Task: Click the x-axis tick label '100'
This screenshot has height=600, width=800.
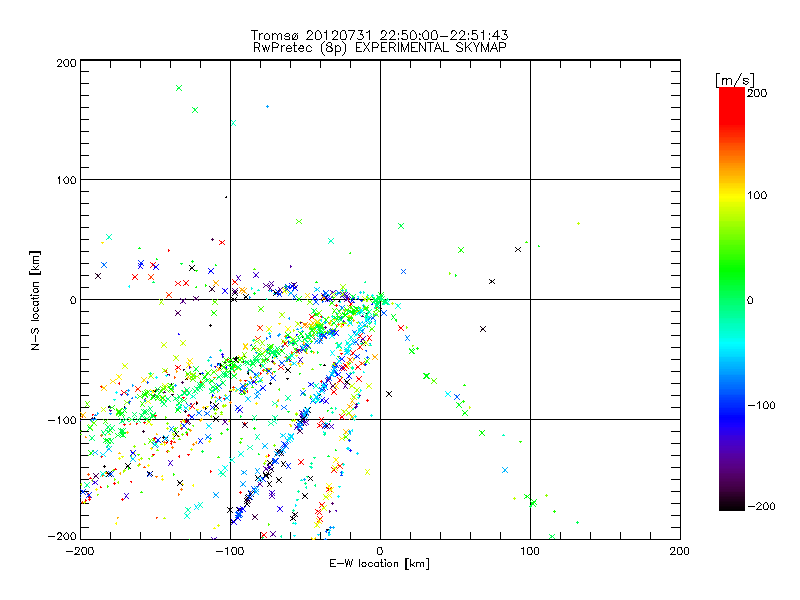Action: click(x=530, y=551)
